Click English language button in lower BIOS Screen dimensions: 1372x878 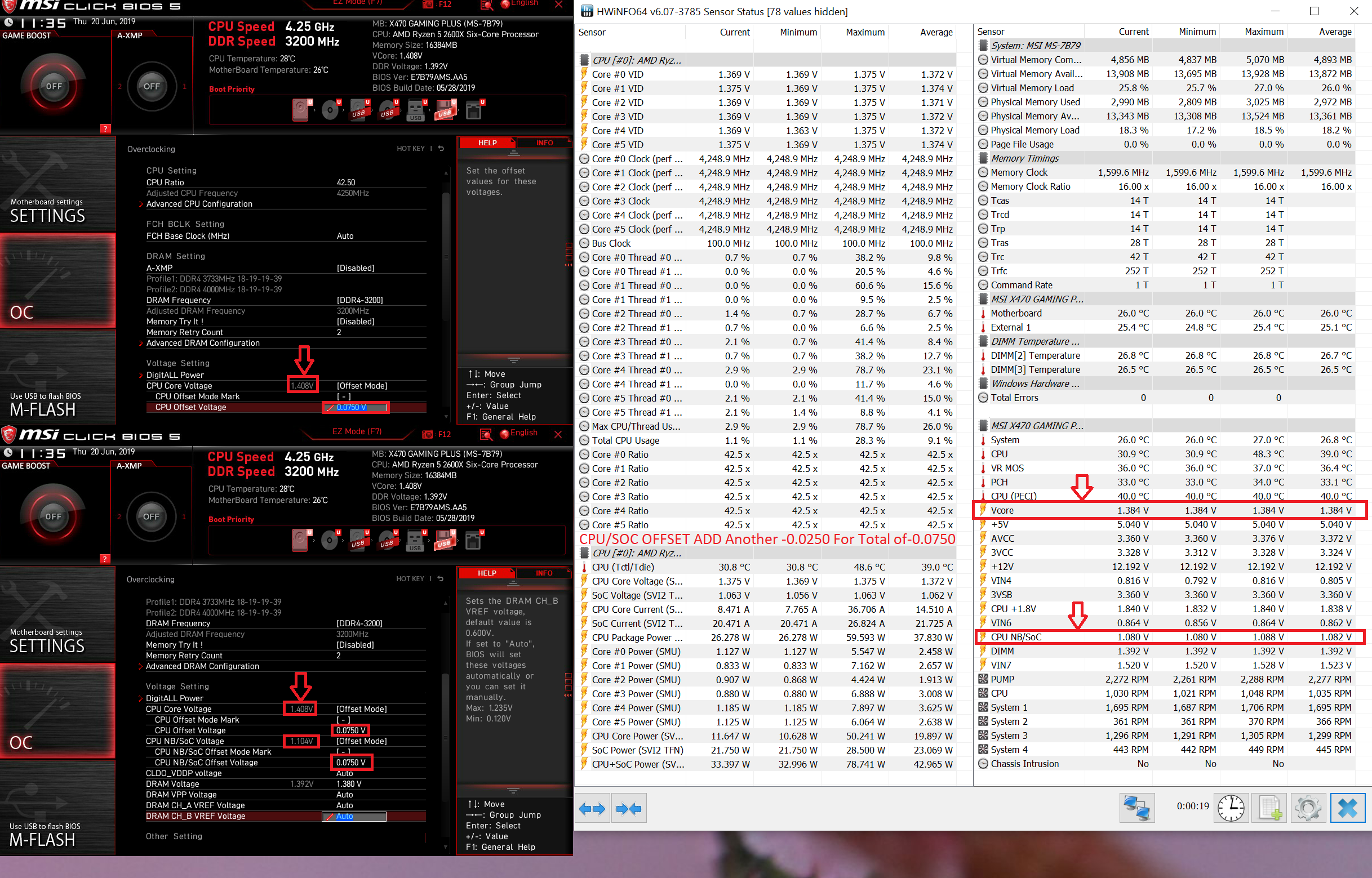point(518,433)
